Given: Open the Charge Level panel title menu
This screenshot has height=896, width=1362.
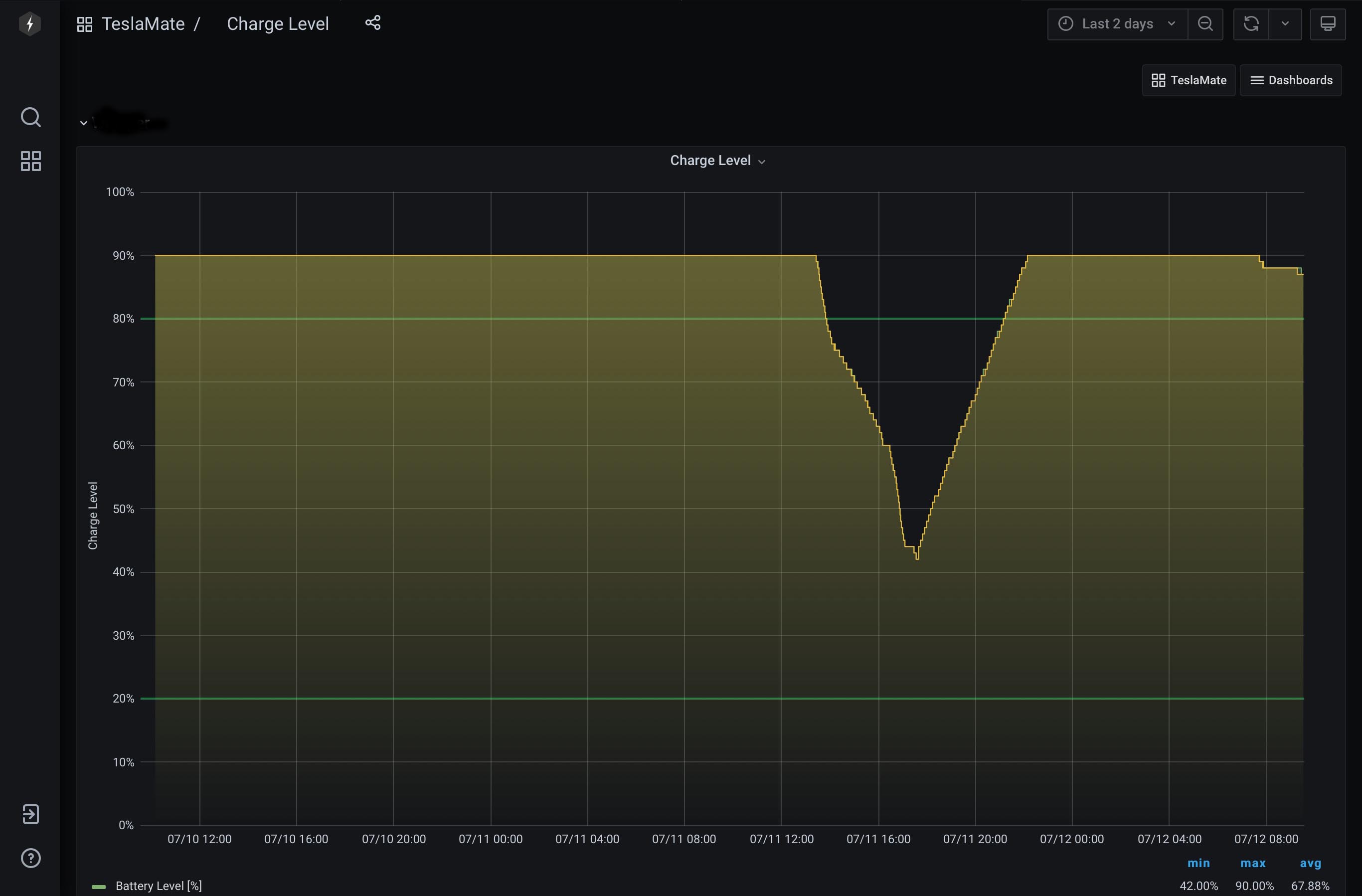Looking at the screenshot, I should click(717, 161).
